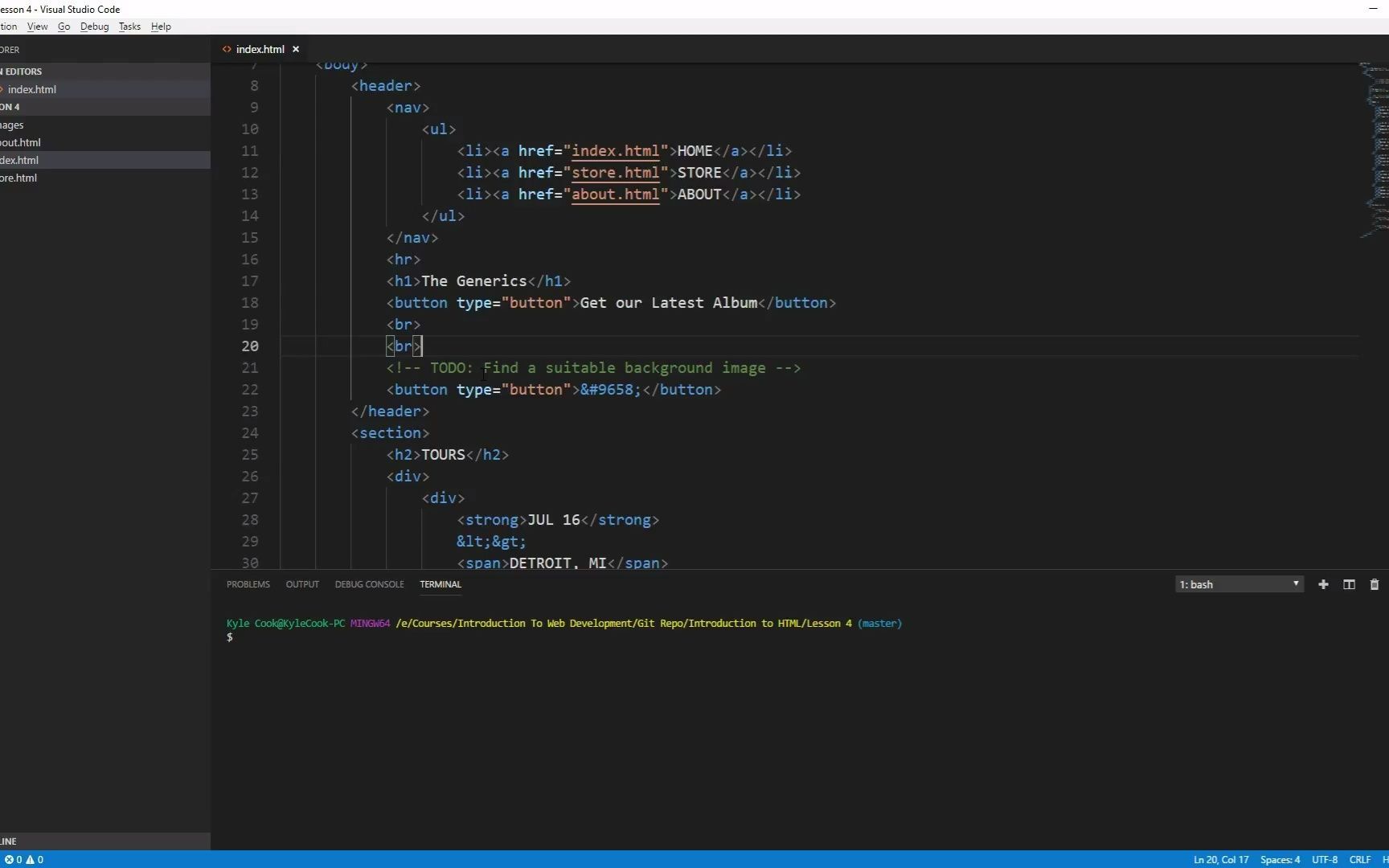
Task: Kill terminal with trash icon
Action: [x=1375, y=584]
